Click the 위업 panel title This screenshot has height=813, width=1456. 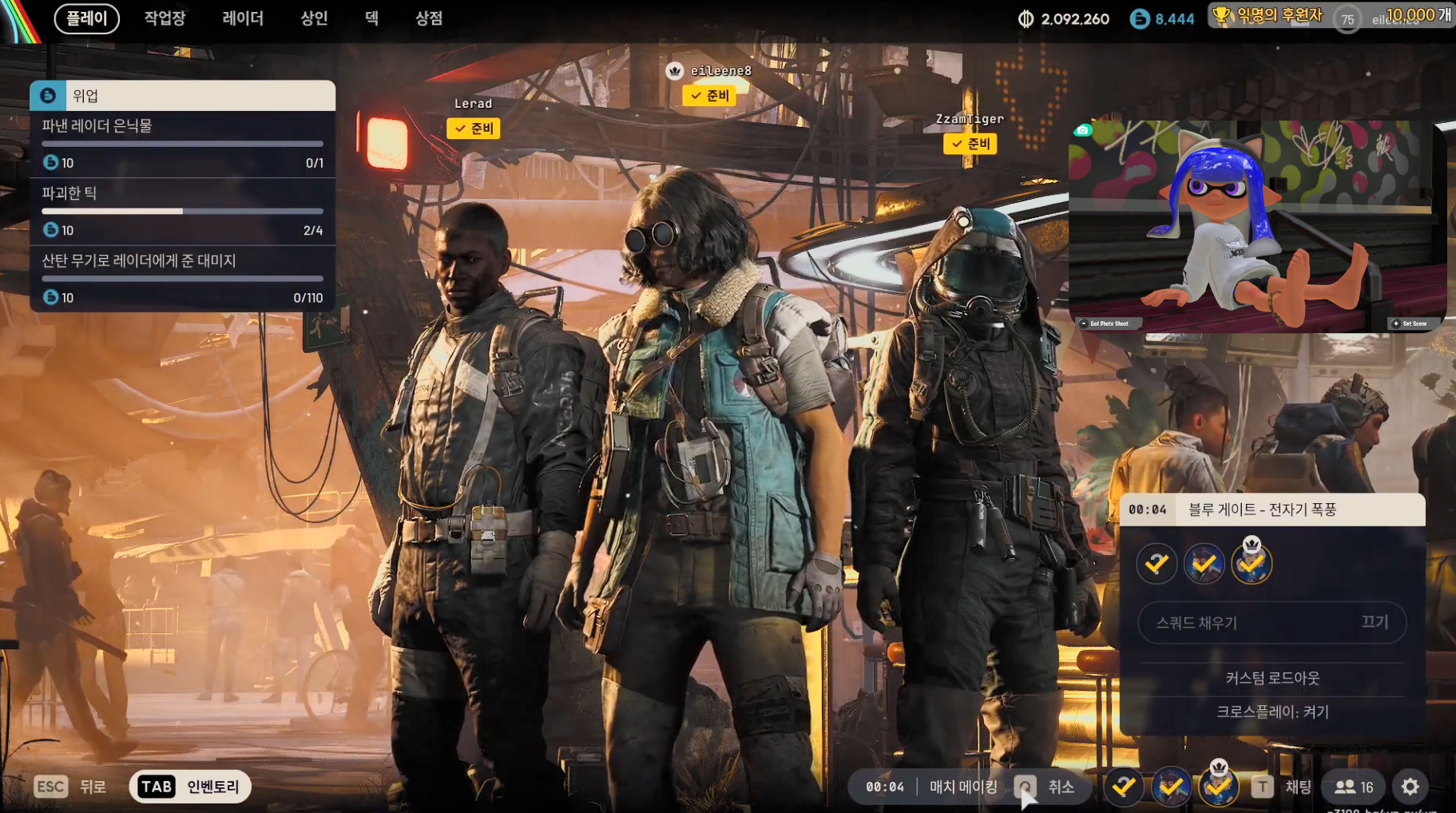85,96
